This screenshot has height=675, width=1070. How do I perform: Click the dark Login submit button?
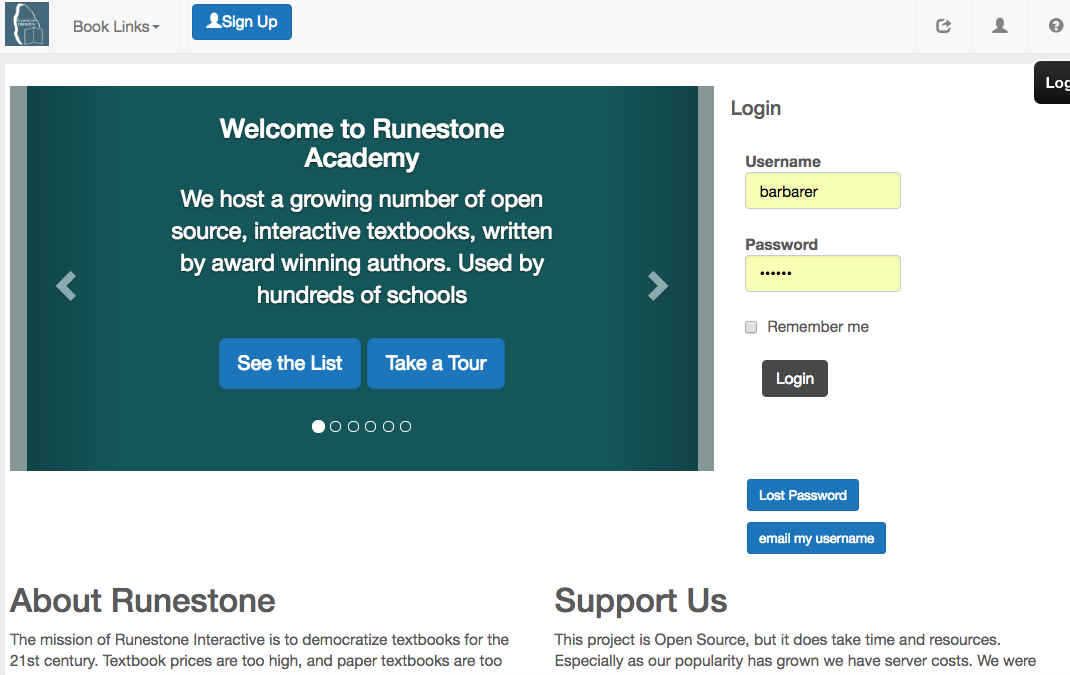coord(795,378)
